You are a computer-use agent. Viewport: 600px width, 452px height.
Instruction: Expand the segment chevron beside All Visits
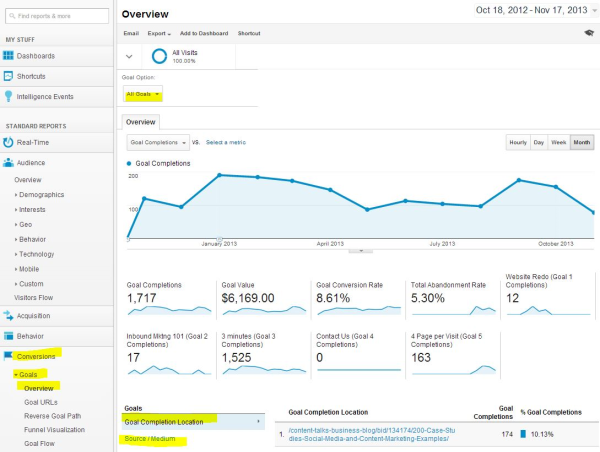[129, 57]
